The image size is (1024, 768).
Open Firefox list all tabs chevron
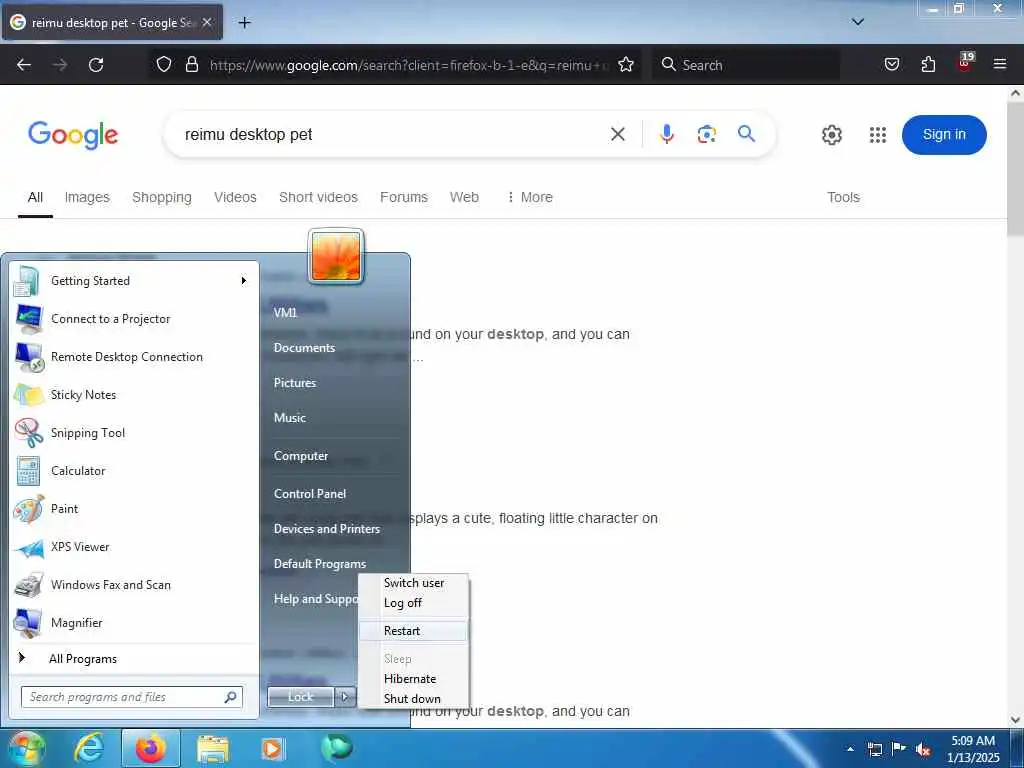(858, 22)
